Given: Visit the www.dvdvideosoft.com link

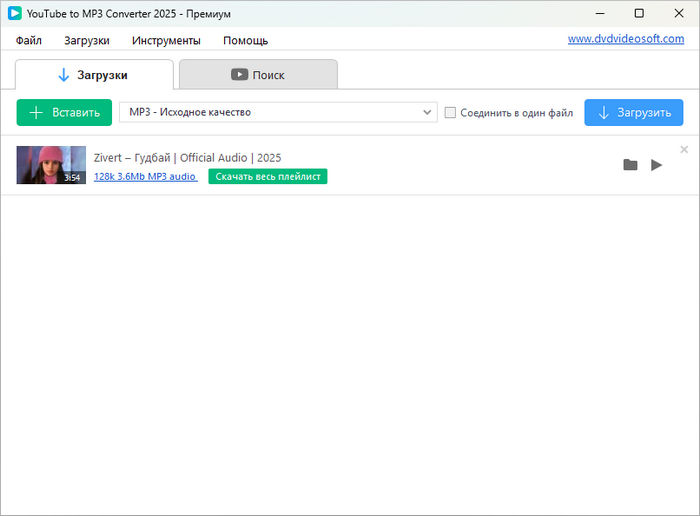Looking at the screenshot, I should [x=626, y=39].
